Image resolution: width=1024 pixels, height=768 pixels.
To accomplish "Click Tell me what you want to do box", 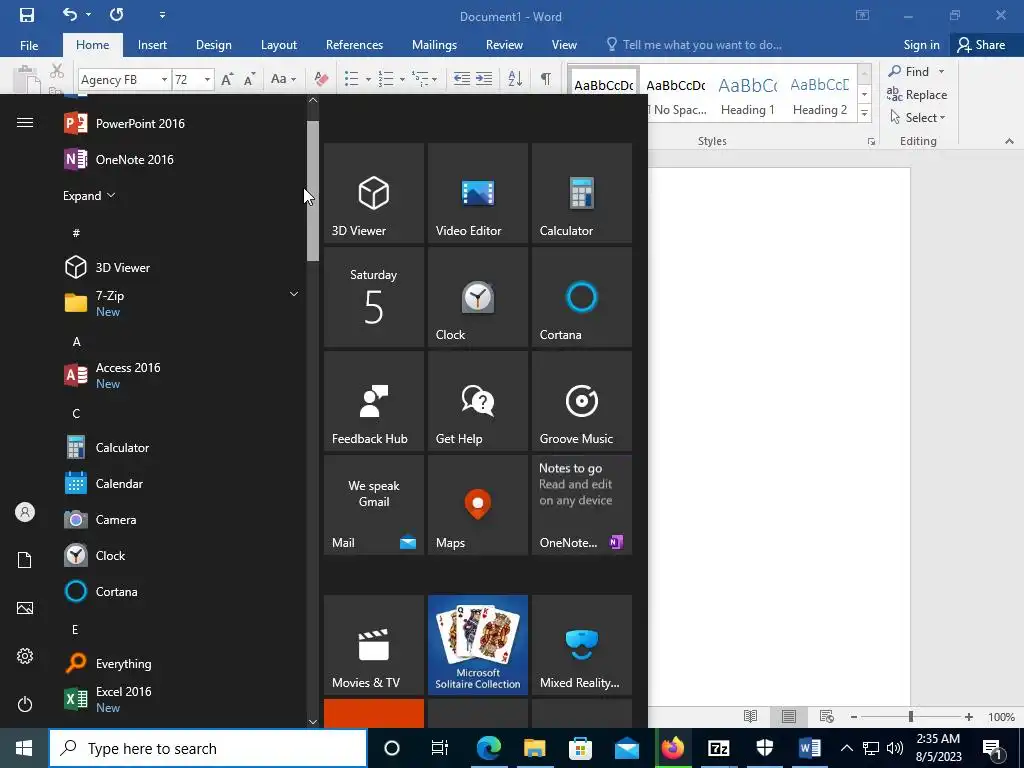I will [694, 45].
